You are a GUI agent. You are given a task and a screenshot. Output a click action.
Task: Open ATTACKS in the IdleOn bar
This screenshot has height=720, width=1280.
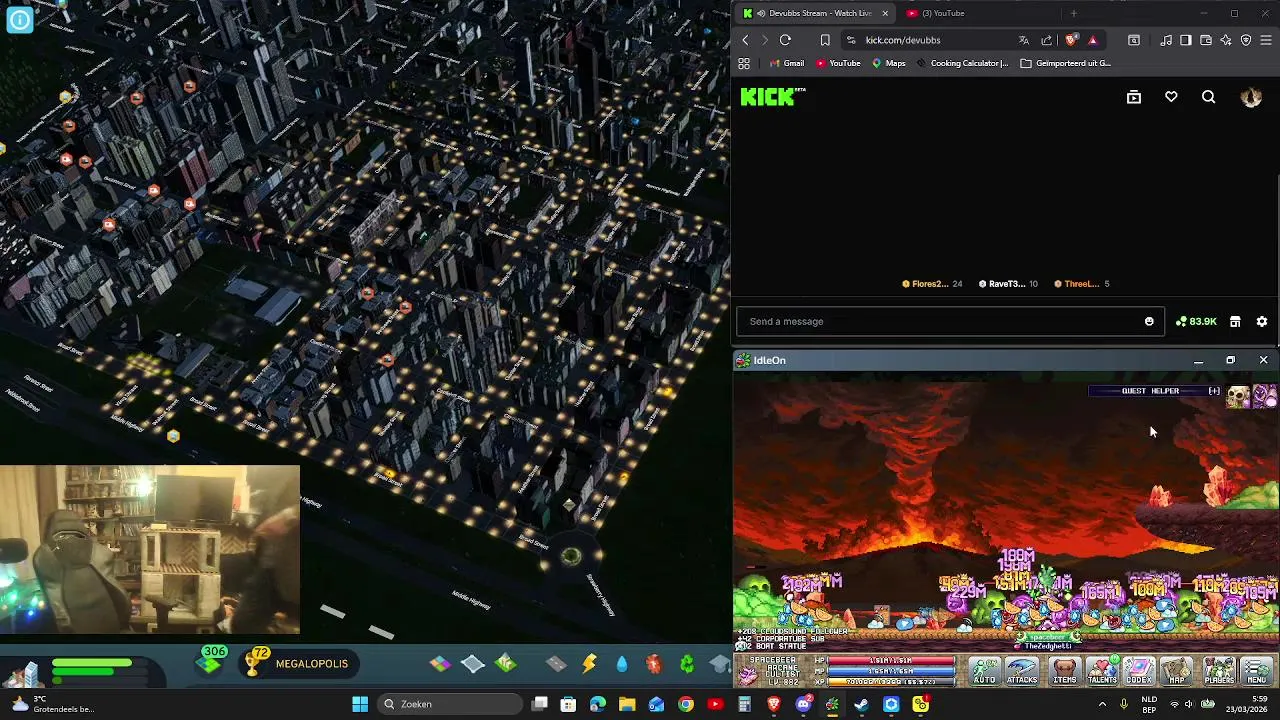(1022, 670)
